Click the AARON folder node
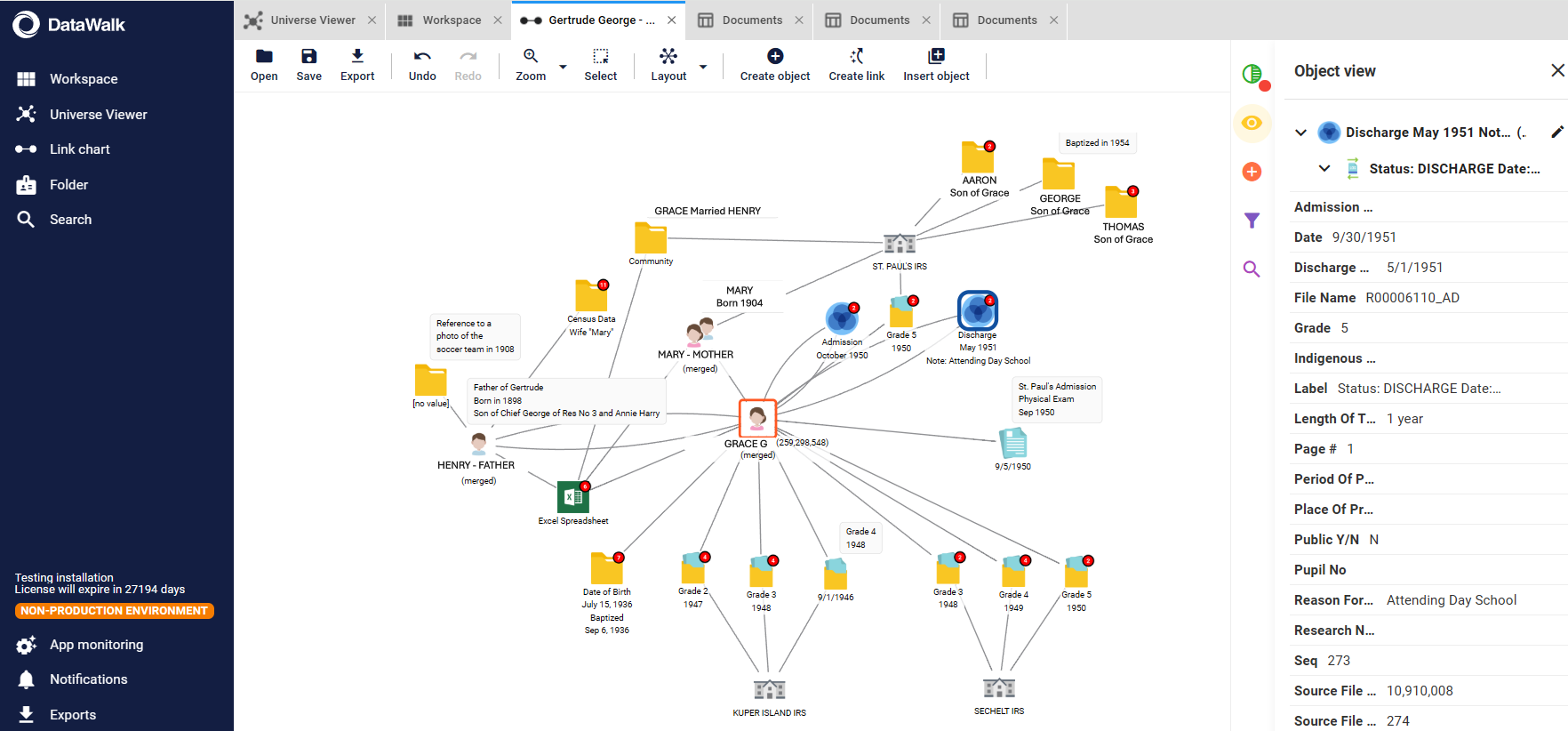The width and height of the screenshot is (1568, 731). pos(978,157)
